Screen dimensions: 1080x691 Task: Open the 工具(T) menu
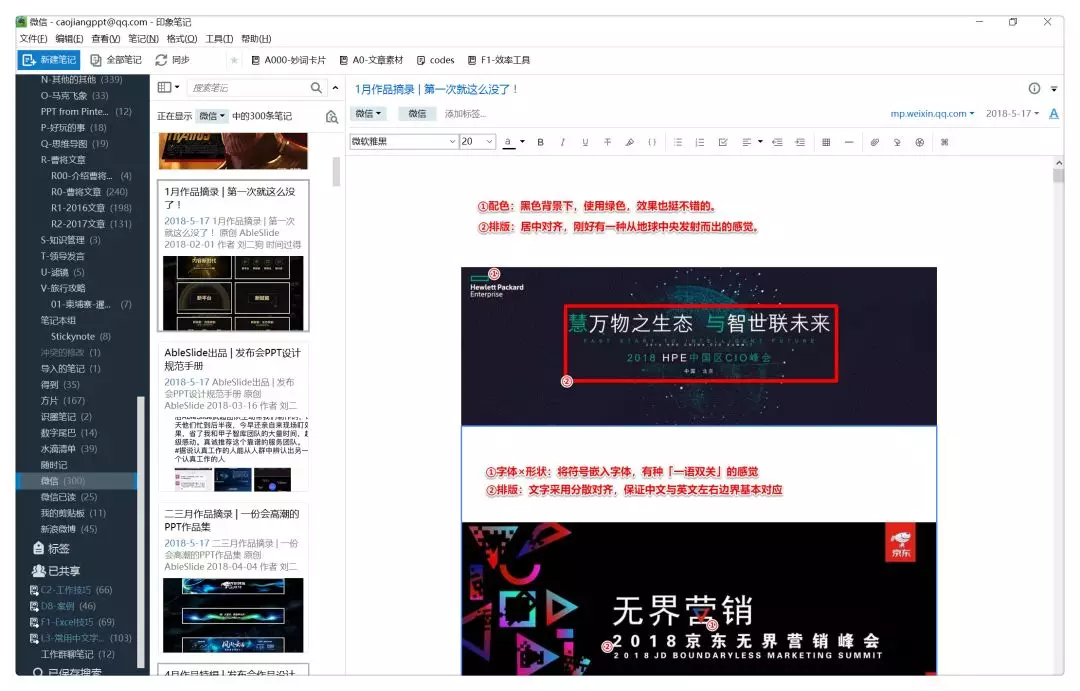pyautogui.click(x=219, y=39)
